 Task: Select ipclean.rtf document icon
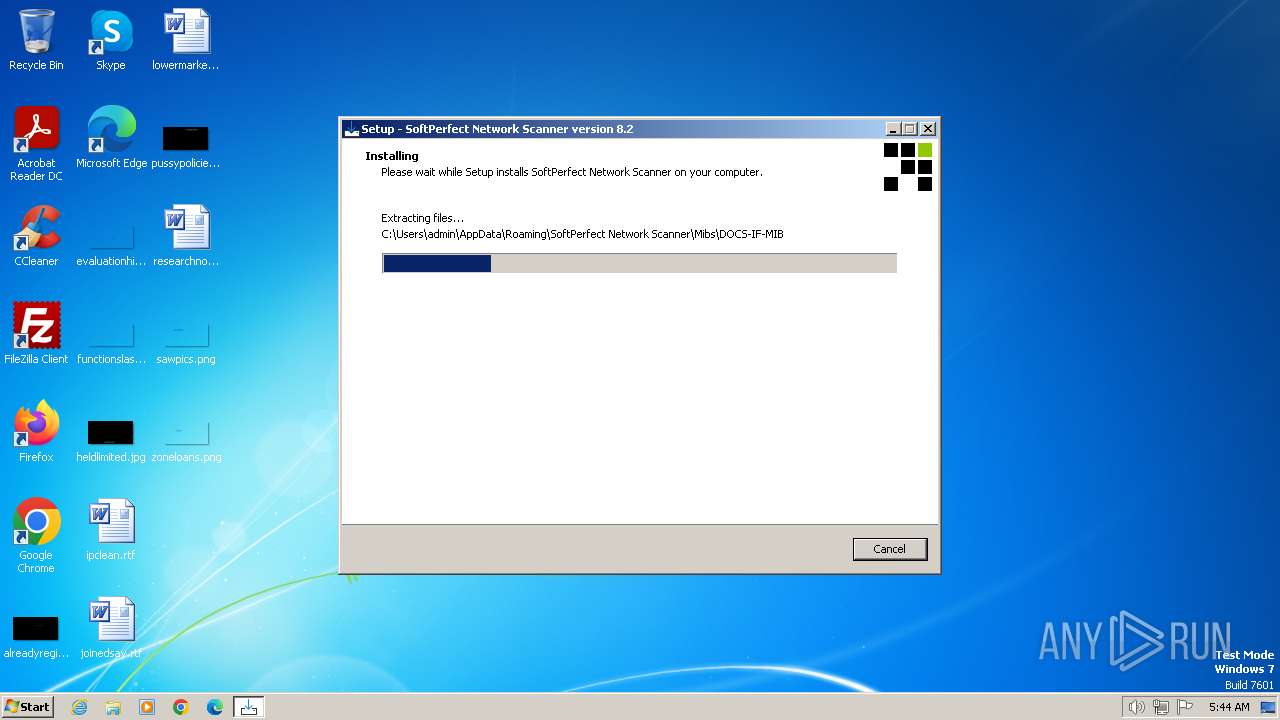click(x=111, y=530)
